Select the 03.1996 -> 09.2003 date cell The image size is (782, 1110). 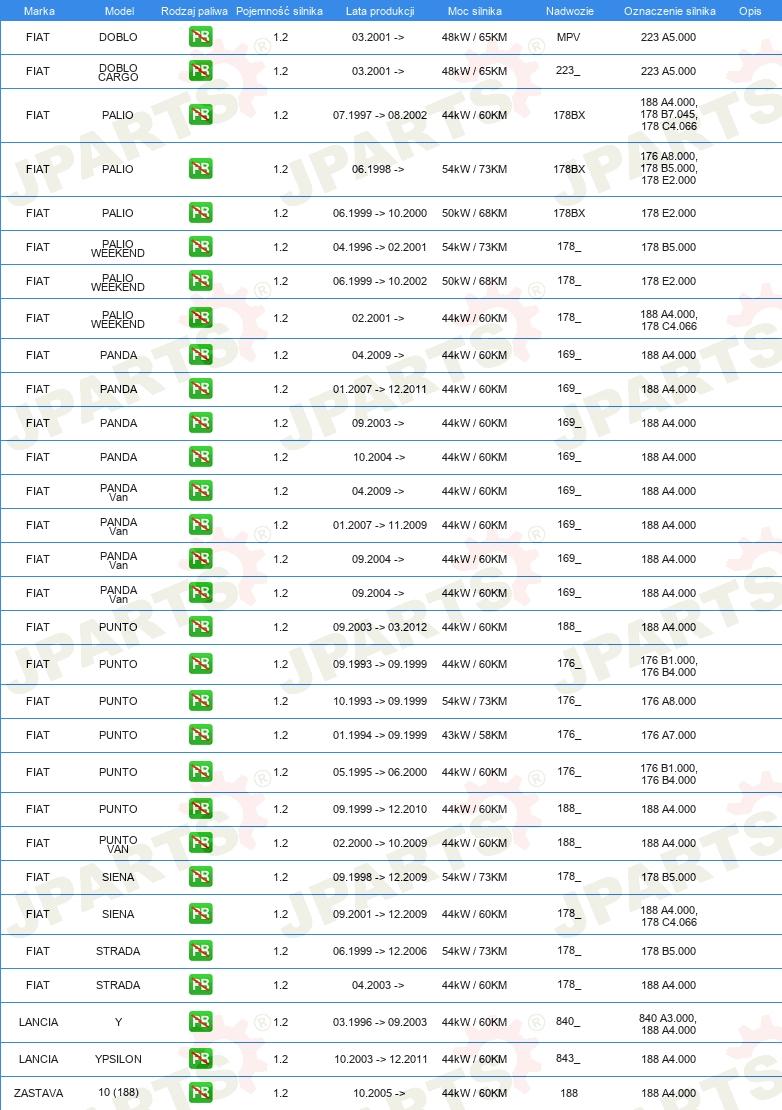(380, 1022)
